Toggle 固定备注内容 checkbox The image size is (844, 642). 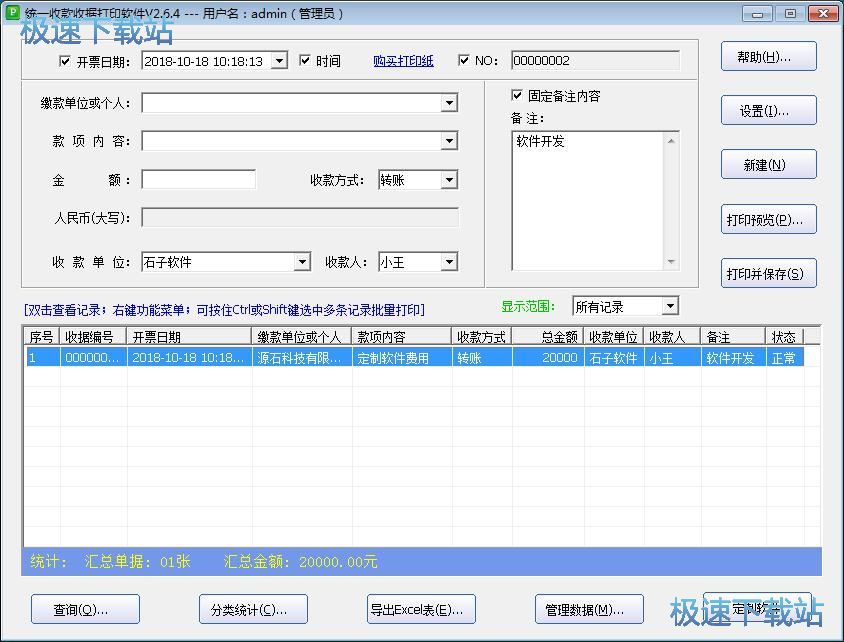point(517,96)
